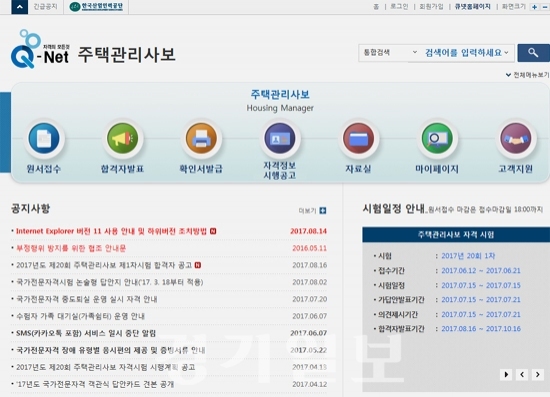Click the 마이페이지 label
This screenshot has width=550, height=397.
(437, 169)
